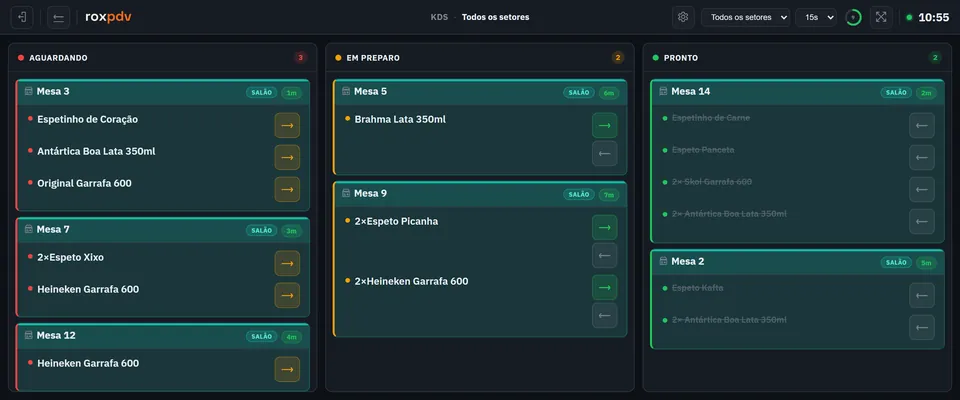Click the 3m timer badge on Mesa 7

(x=292, y=230)
